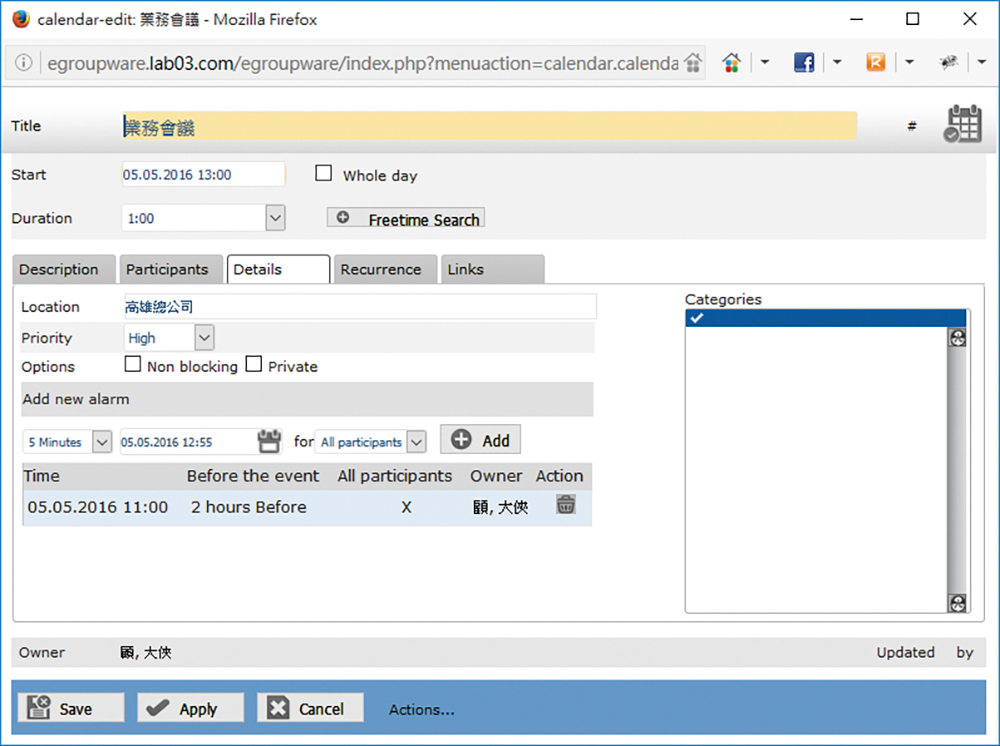This screenshot has width=1000, height=746.
Task: Select the Details tab
Action: pos(278,269)
